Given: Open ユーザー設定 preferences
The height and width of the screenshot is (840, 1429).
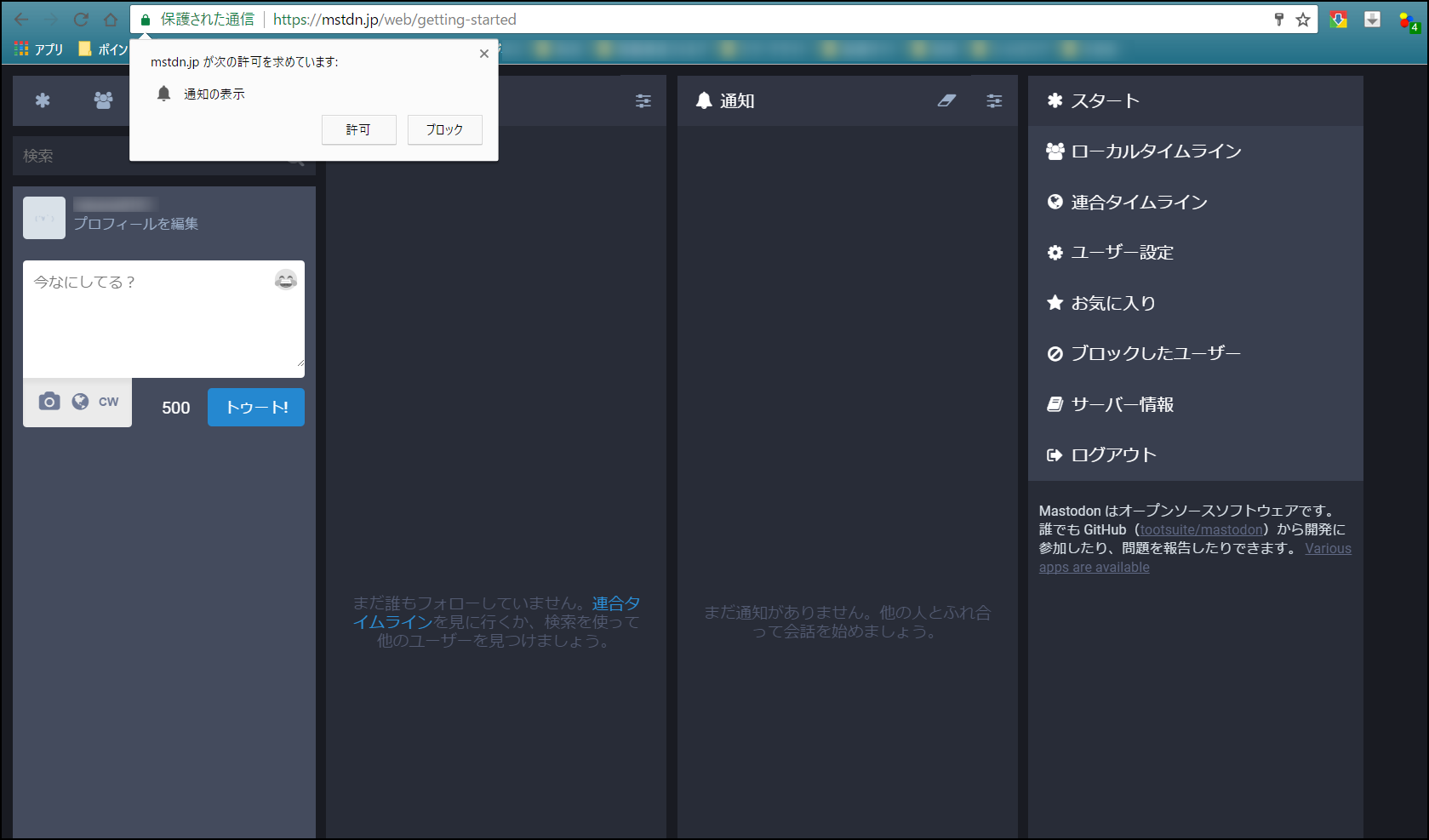Looking at the screenshot, I should [1121, 253].
